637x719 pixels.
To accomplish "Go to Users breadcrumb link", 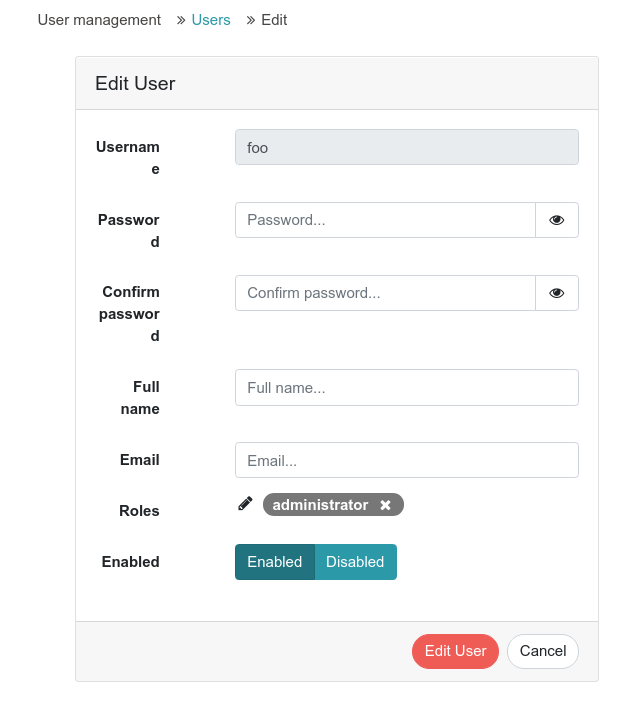I will 211,20.
